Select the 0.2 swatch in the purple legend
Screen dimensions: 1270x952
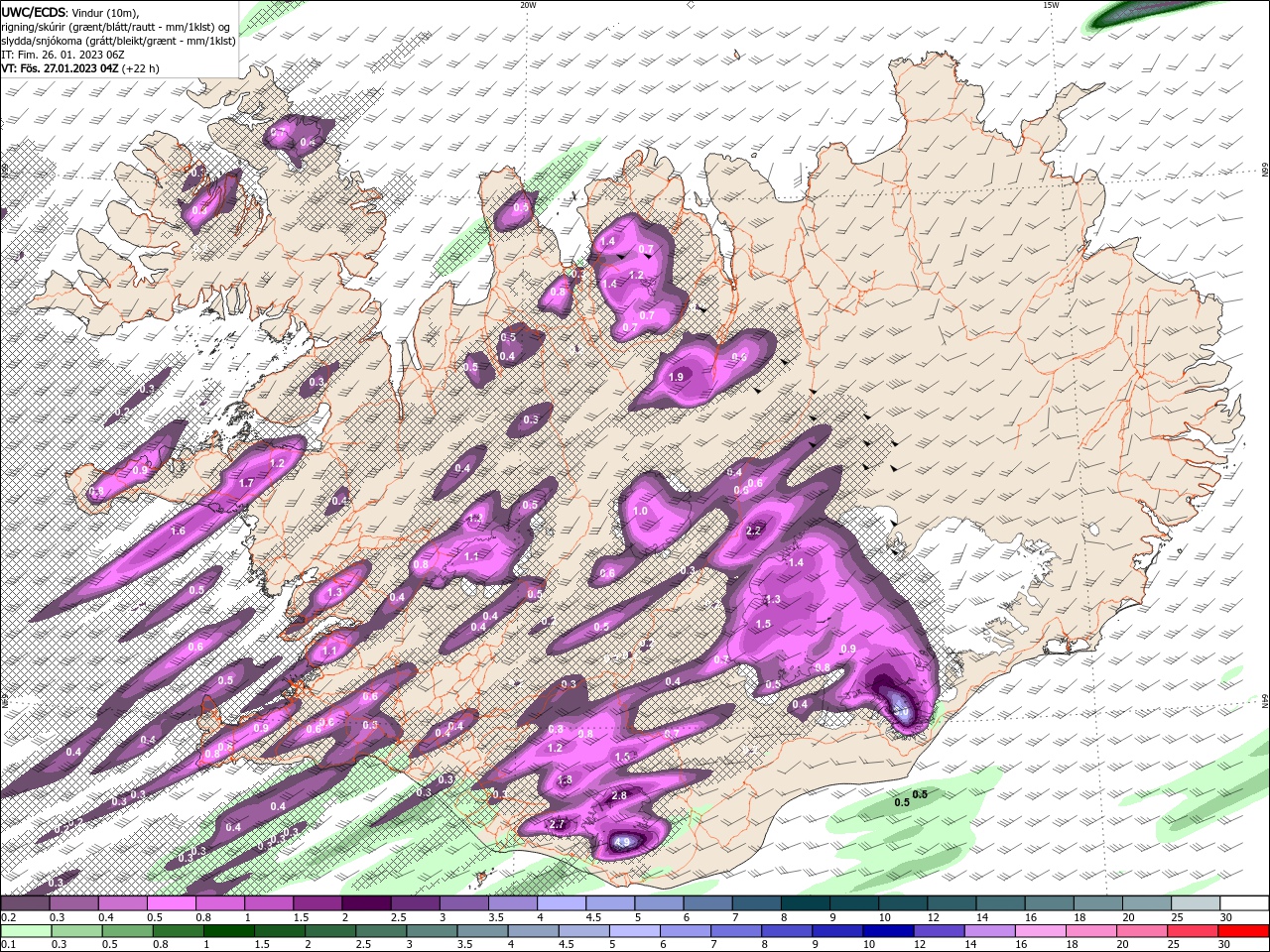tap(26, 903)
